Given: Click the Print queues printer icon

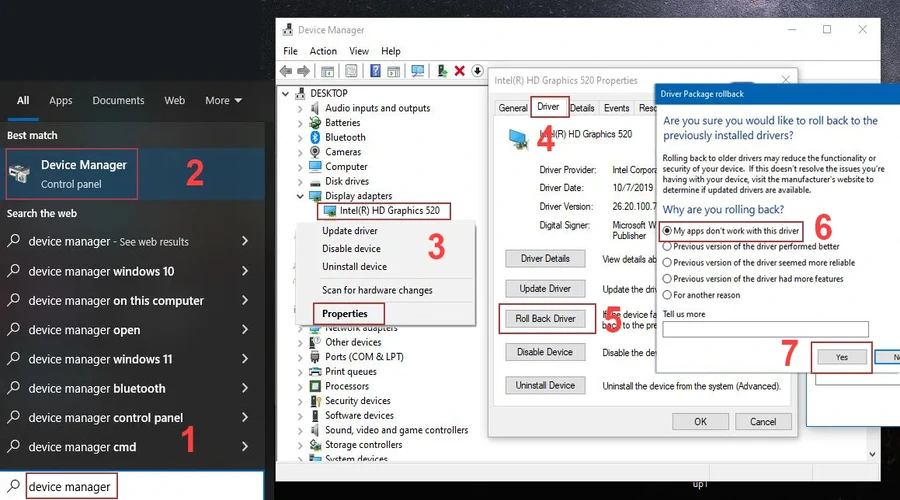Looking at the screenshot, I should coord(315,371).
